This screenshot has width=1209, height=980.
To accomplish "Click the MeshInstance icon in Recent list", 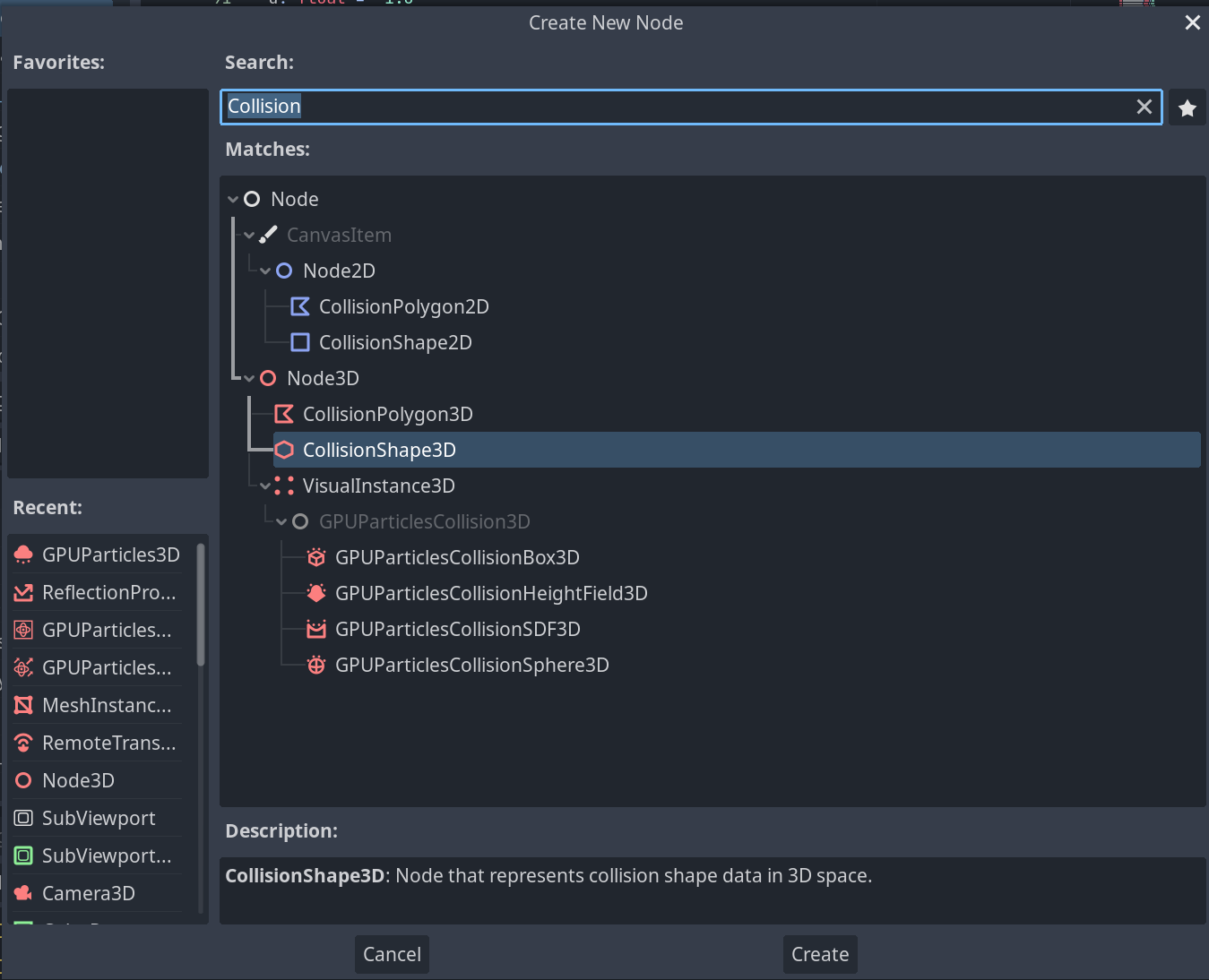I will pos(22,705).
